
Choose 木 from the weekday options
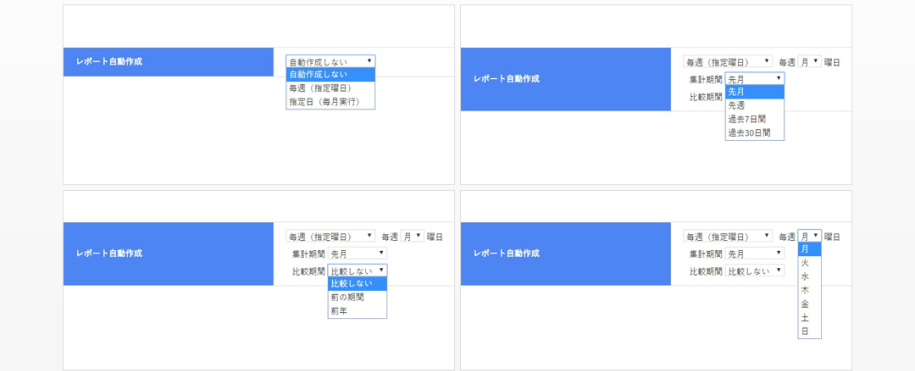coord(809,290)
